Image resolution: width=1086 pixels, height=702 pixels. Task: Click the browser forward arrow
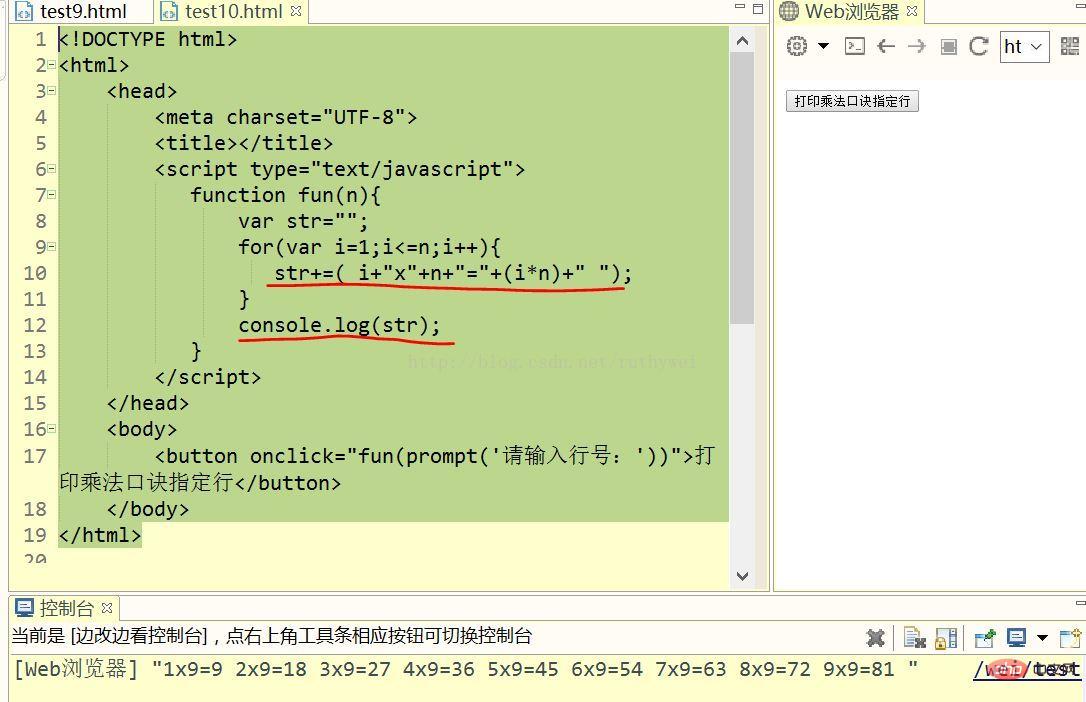[x=916, y=46]
